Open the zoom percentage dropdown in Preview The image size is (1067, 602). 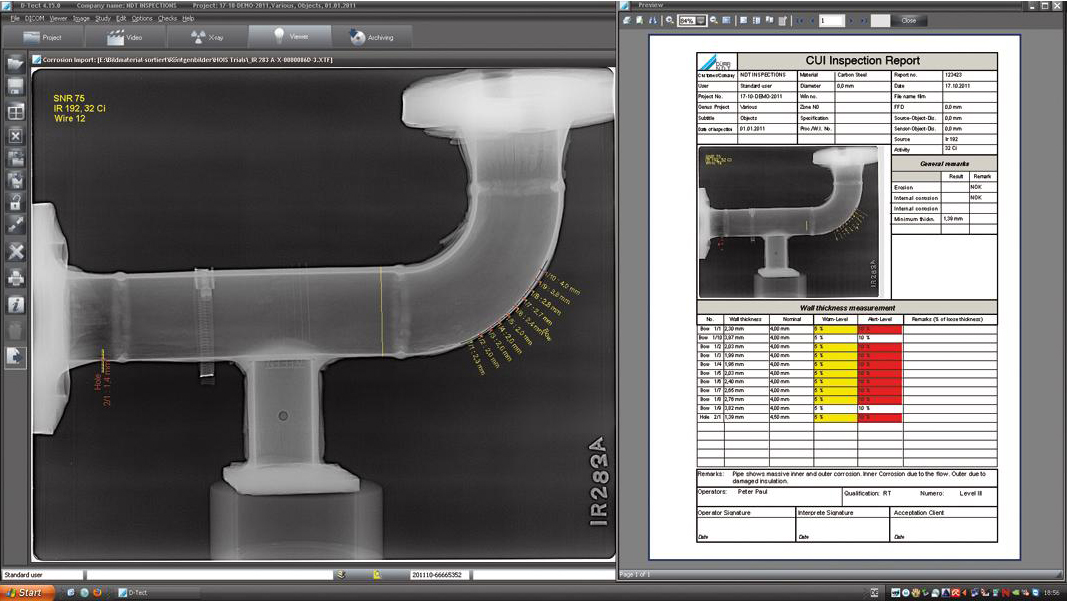[x=701, y=20]
